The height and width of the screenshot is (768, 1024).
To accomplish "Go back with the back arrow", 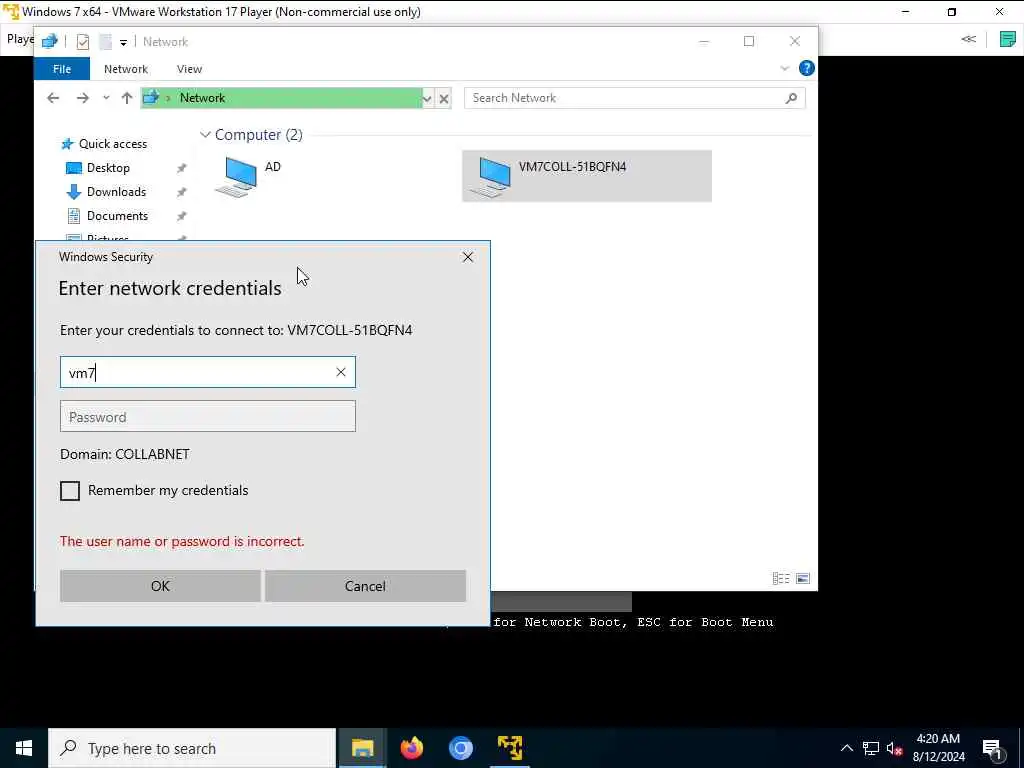I will [53, 98].
